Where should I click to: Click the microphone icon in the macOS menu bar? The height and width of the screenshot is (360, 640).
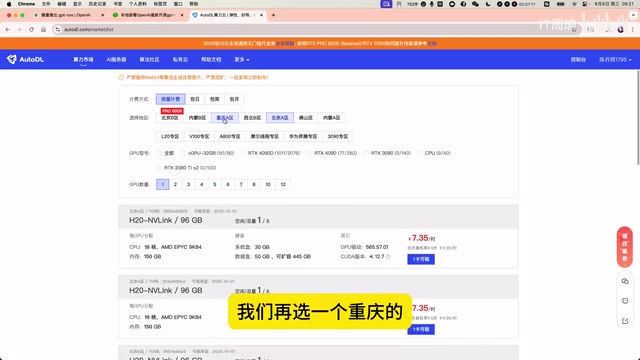(431, 4)
